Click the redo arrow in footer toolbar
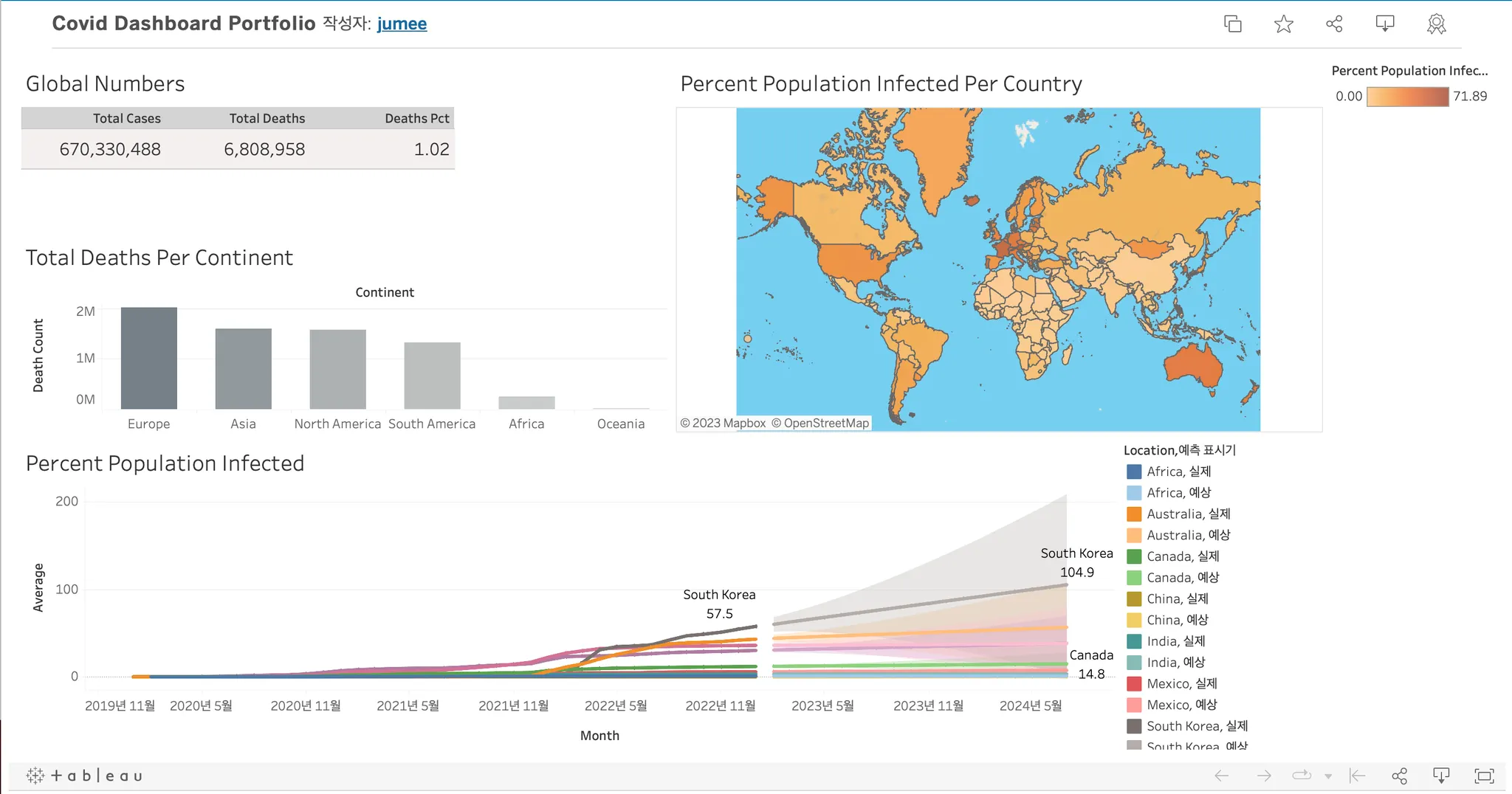1512x794 pixels. tap(1264, 776)
